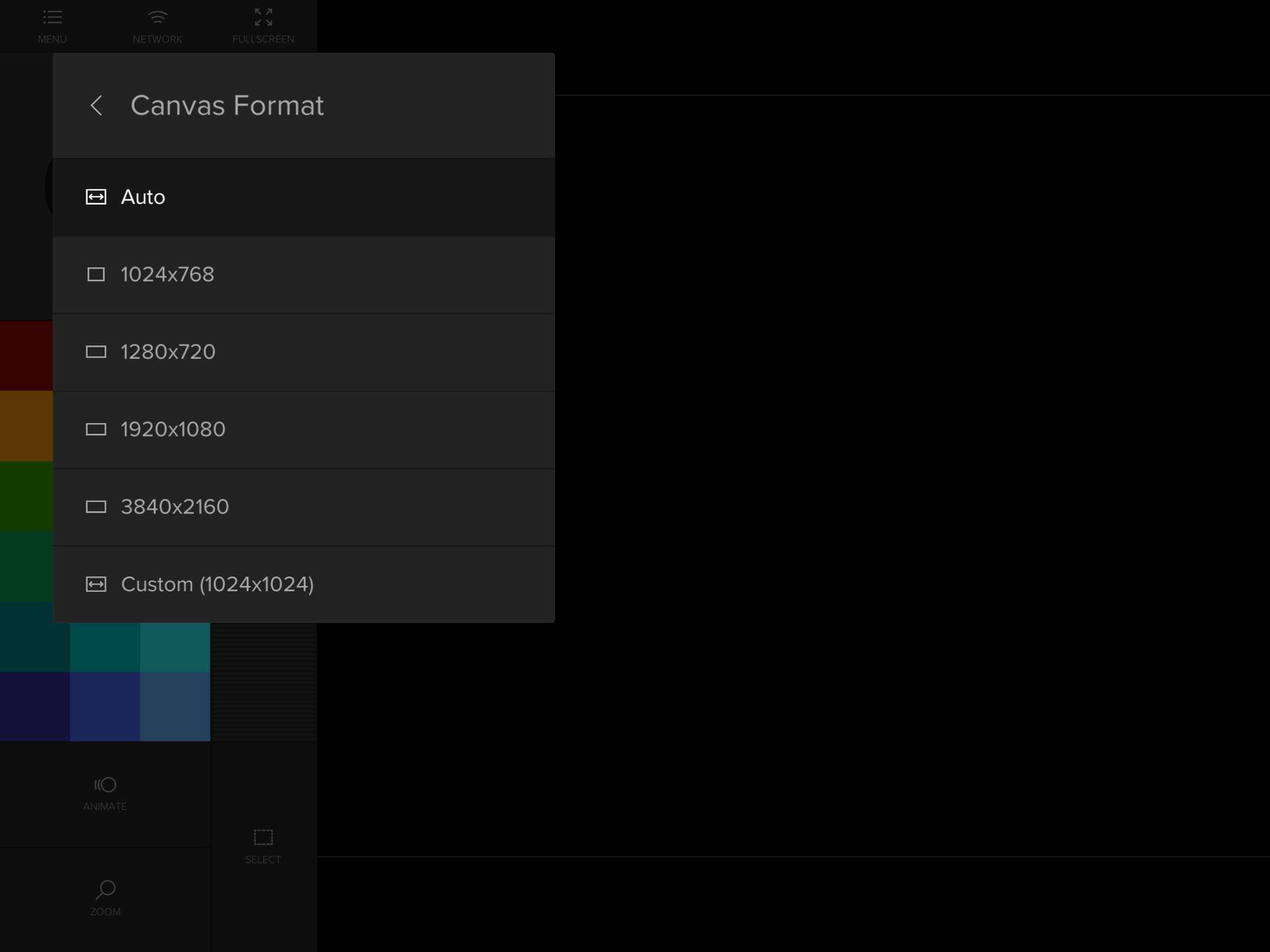This screenshot has height=952, width=1270.
Task: Click the rectangle icon beside 1024x768
Action: (x=96, y=274)
